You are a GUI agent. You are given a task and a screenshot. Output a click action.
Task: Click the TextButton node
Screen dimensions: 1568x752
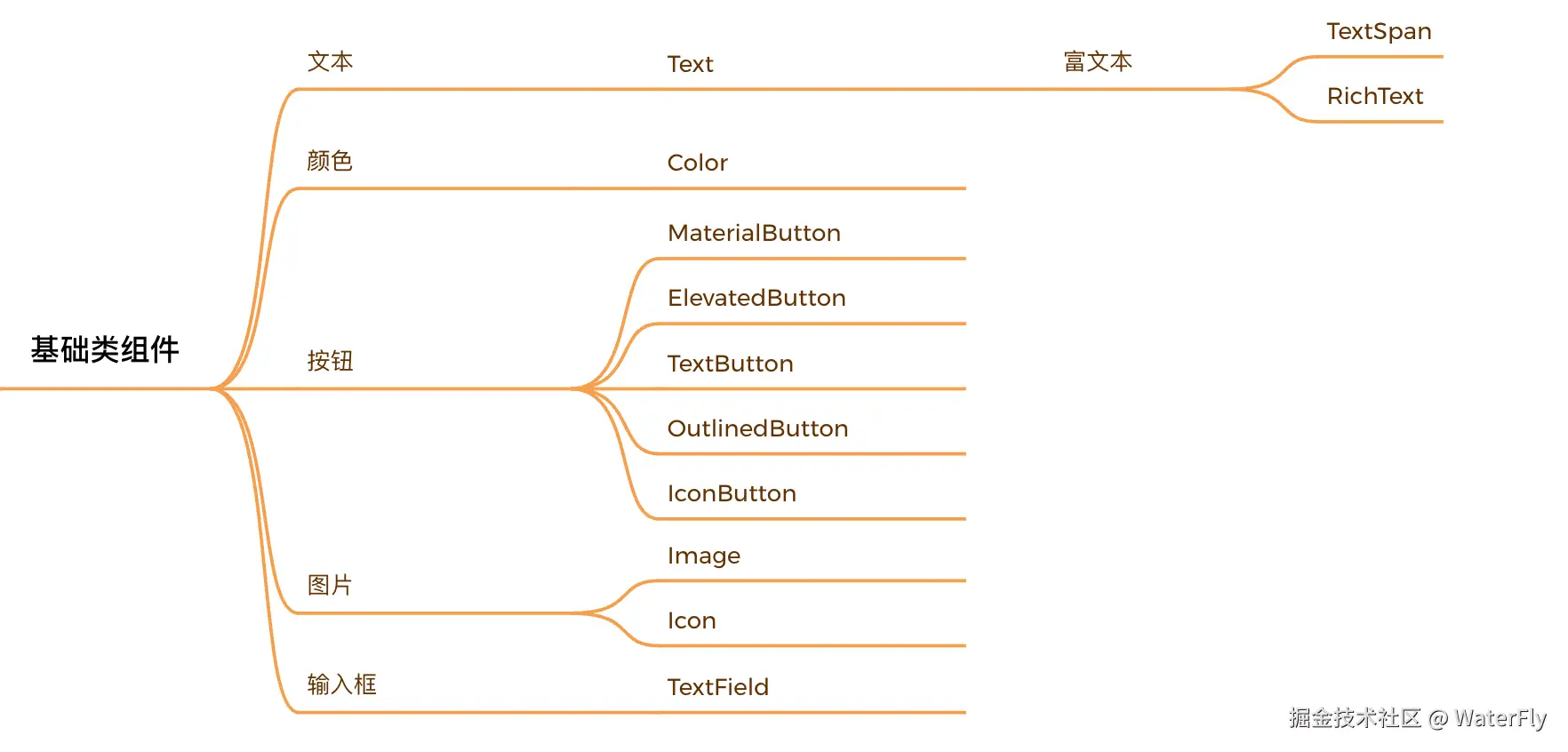coord(730,364)
